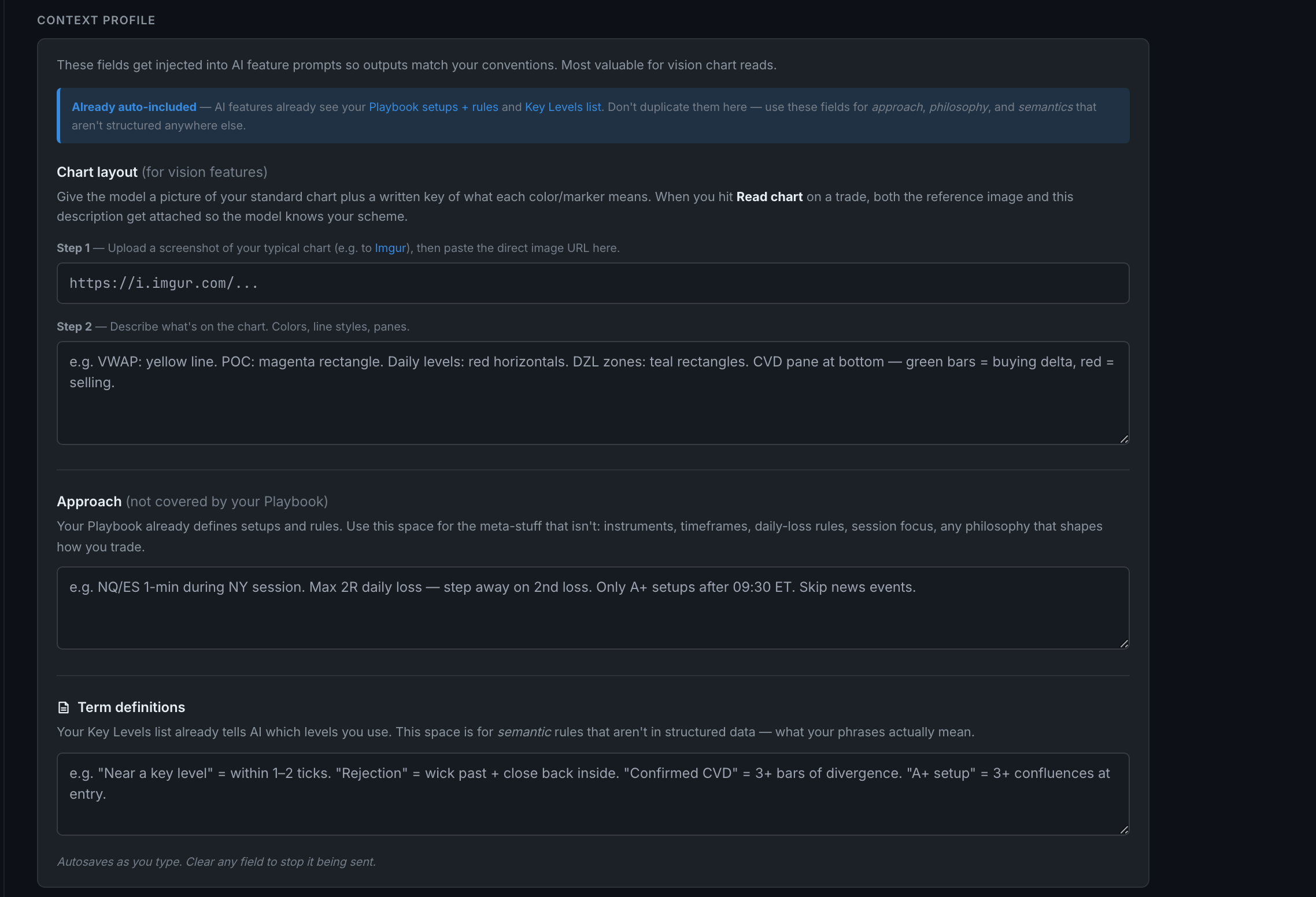Screen dimensions: 1316x897
Task: Click the Term definitions heading text
Action: click(x=131, y=707)
